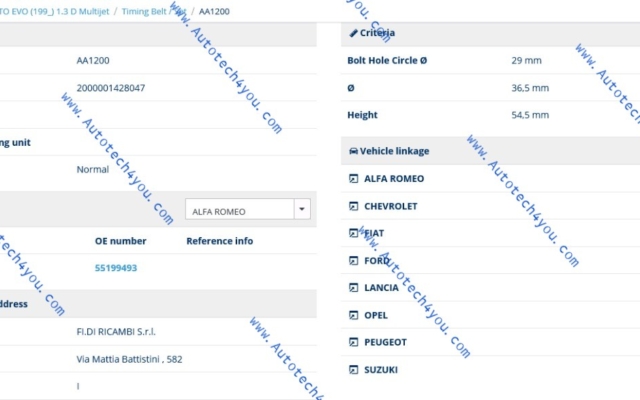Screen dimensions: 640x400
Task: Expand the PEUGEOT vehicle linkage row
Action: point(385,342)
